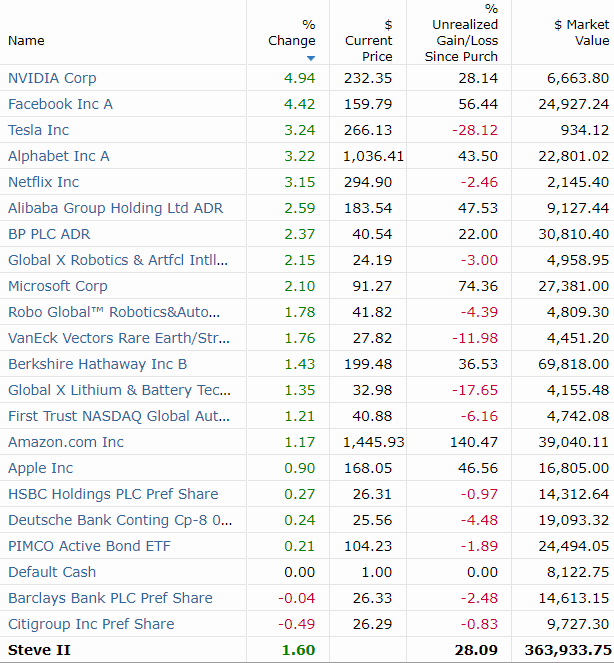The width and height of the screenshot is (614, 663).
Task: Select Alibaba current price 183.54
Action: point(368,208)
